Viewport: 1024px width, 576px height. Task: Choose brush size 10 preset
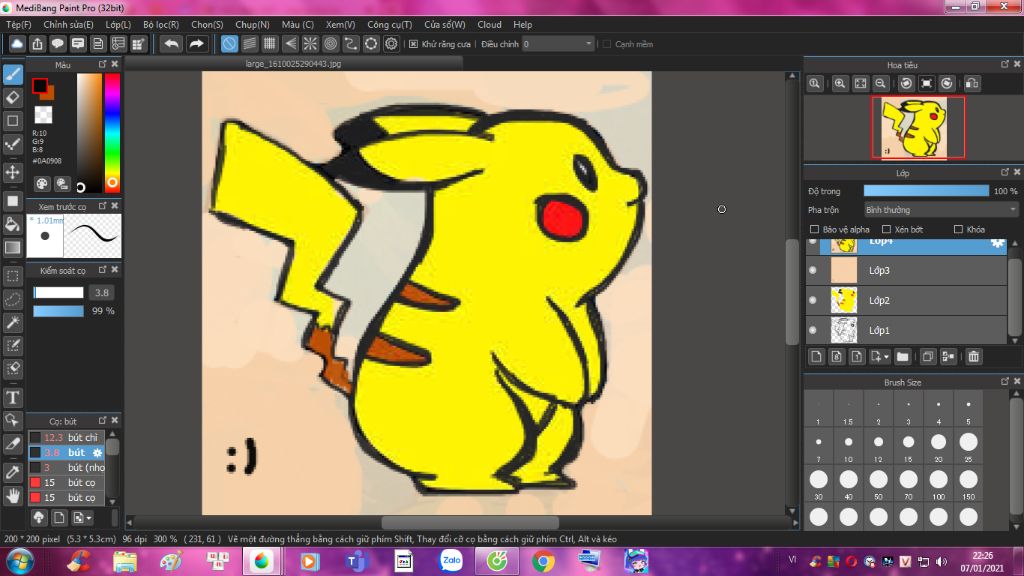point(848,447)
